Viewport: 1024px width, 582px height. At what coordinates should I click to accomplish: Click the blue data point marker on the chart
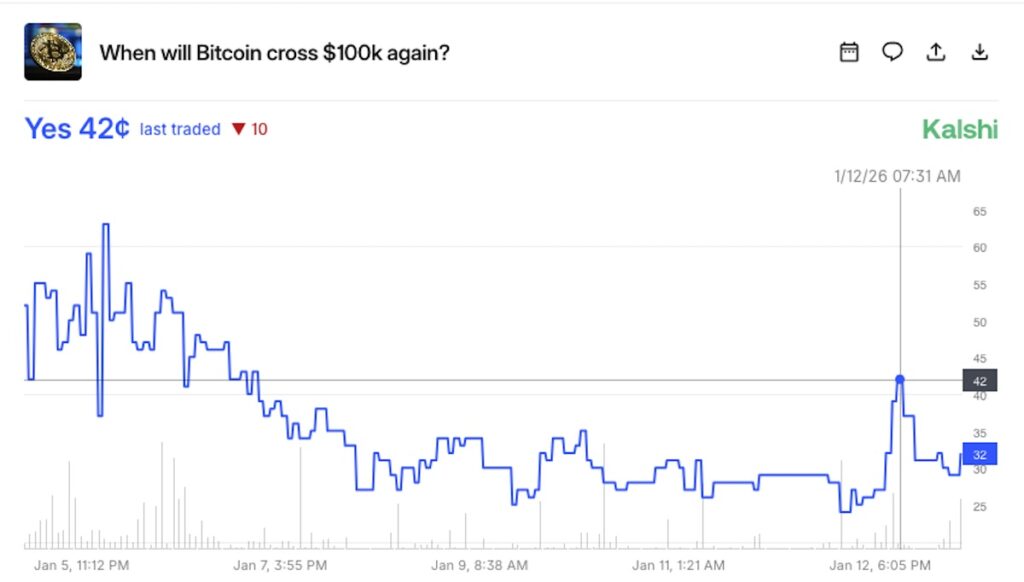[900, 379]
